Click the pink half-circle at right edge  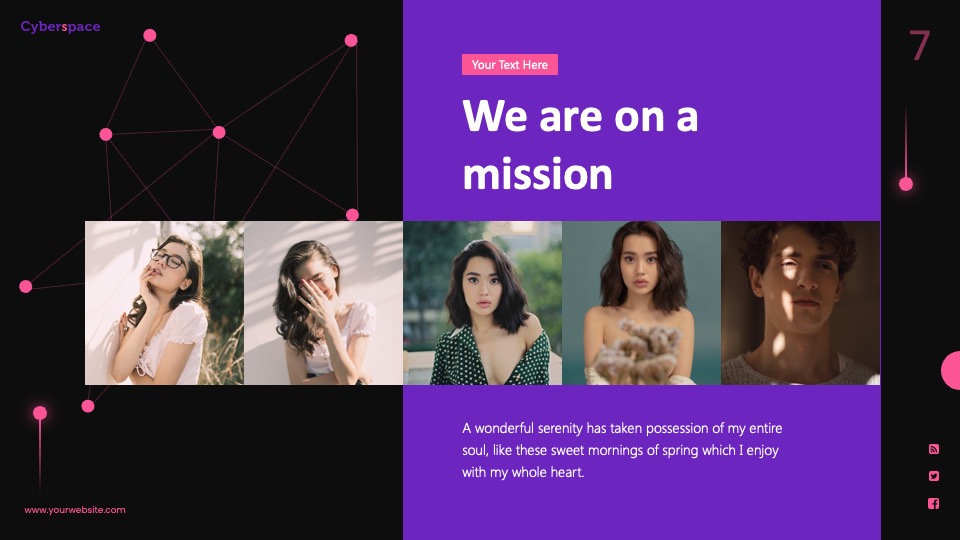pos(951,370)
